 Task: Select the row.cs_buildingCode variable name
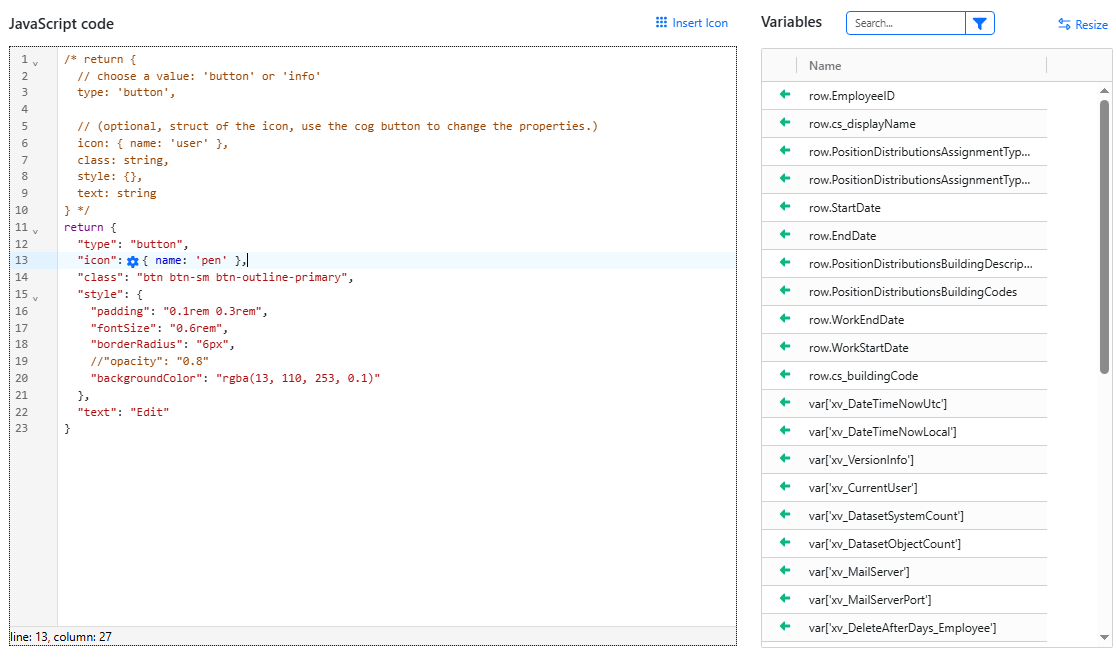863,376
